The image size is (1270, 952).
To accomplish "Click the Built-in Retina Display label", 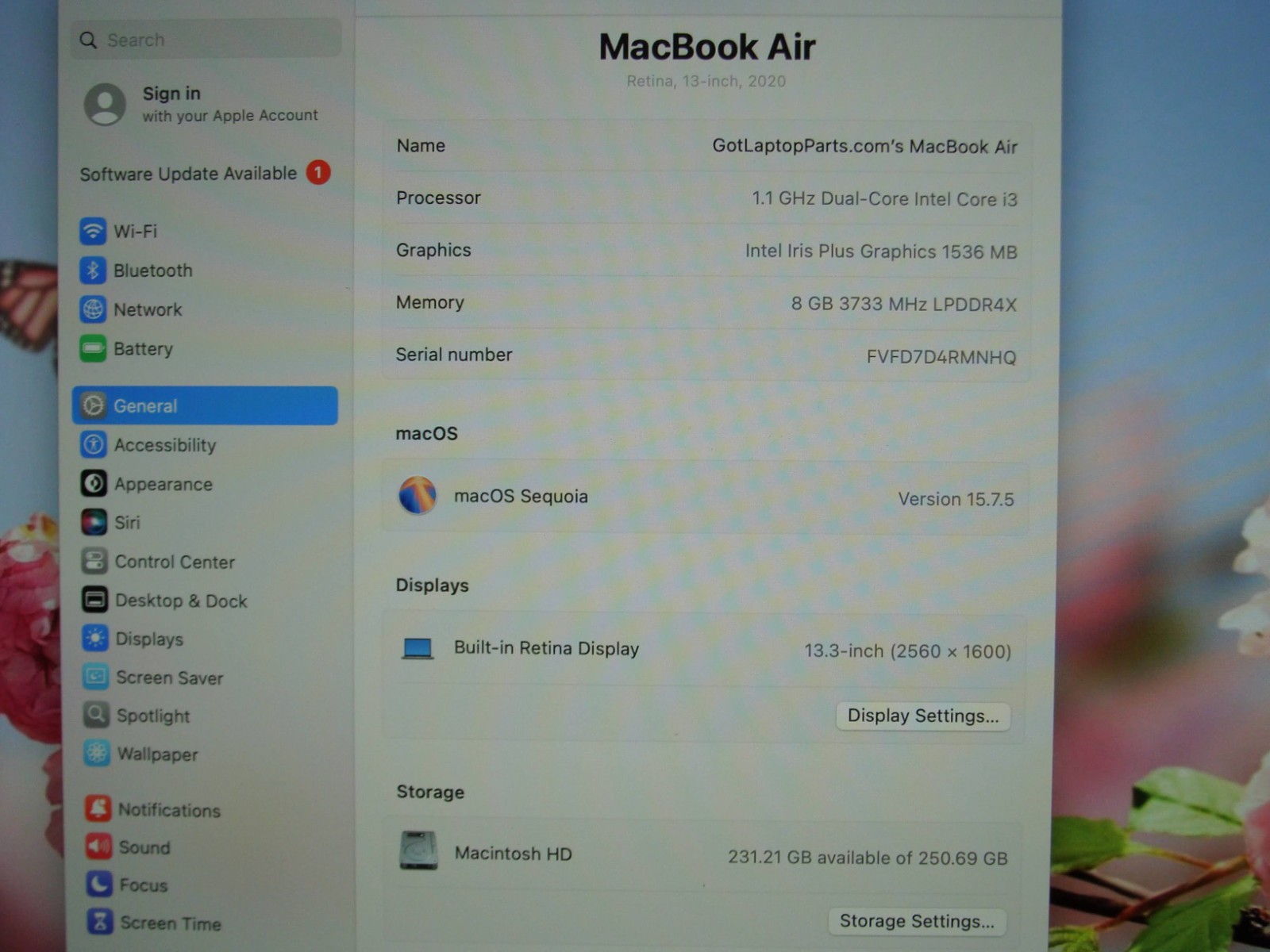I will tap(546, 648).
